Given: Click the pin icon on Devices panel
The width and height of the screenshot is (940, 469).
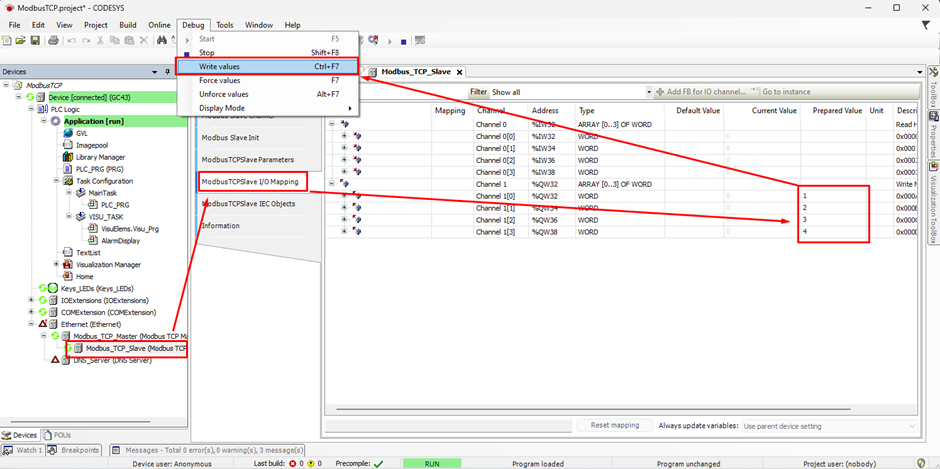Looking at the screenshot, I should (x=167, y=71).
